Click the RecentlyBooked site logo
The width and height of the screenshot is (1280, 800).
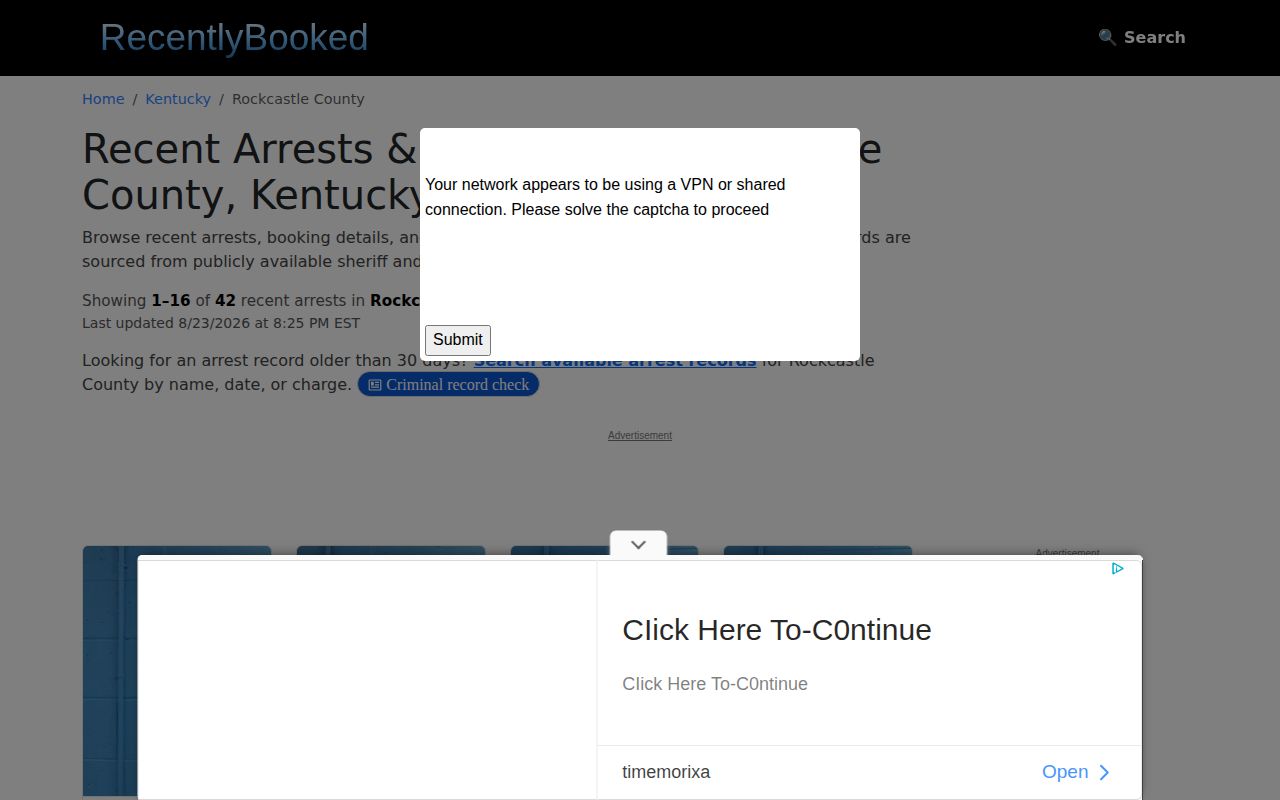click(x=234, y=38)
